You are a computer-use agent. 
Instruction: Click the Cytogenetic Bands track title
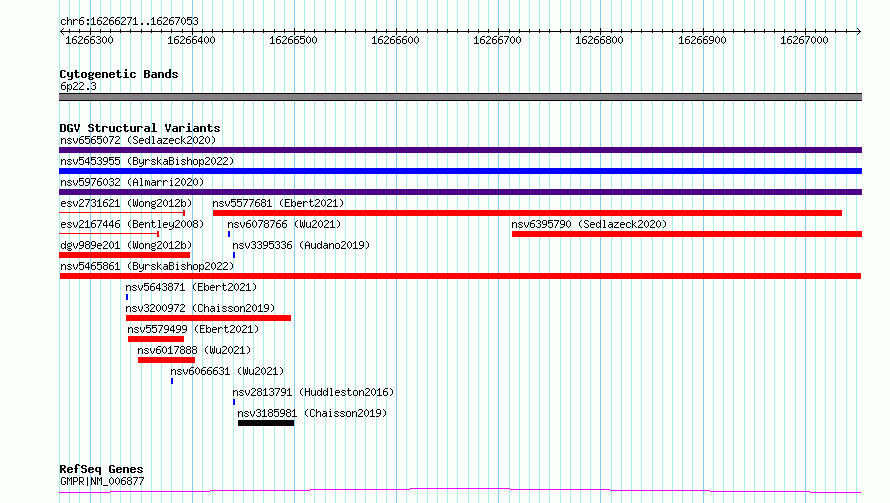pos(119,74)
